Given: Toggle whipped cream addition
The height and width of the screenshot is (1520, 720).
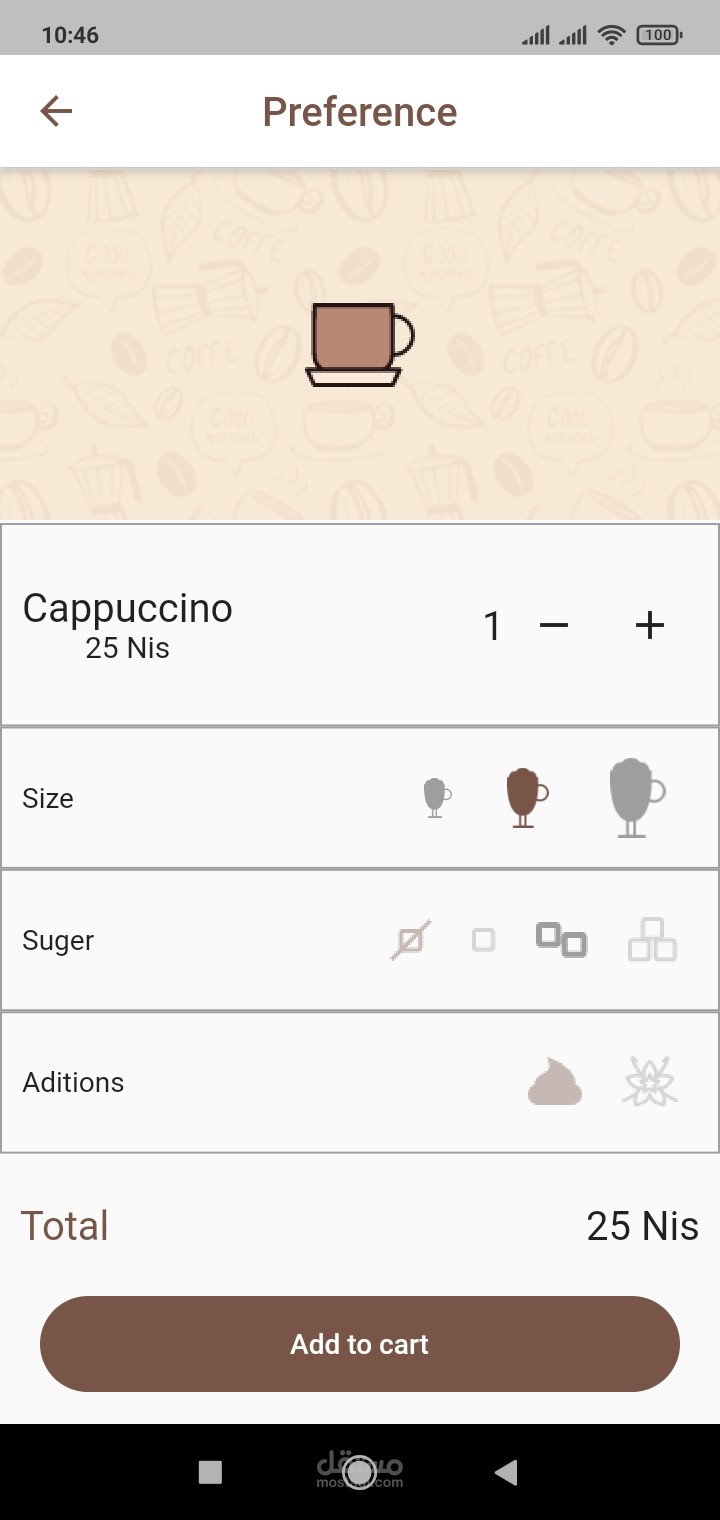Looking at the screenshot, I should click(x=555, y=1082).
